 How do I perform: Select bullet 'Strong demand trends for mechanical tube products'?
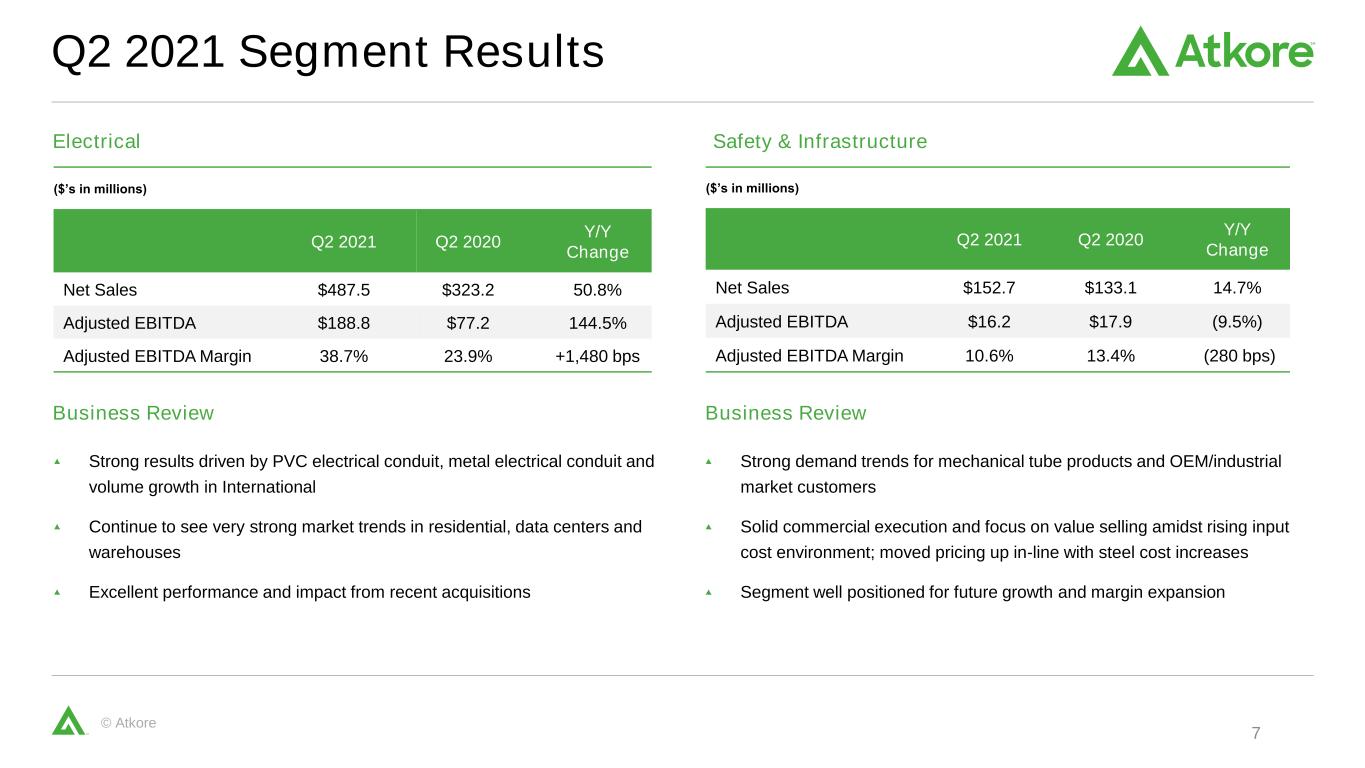coord(1011,475)
